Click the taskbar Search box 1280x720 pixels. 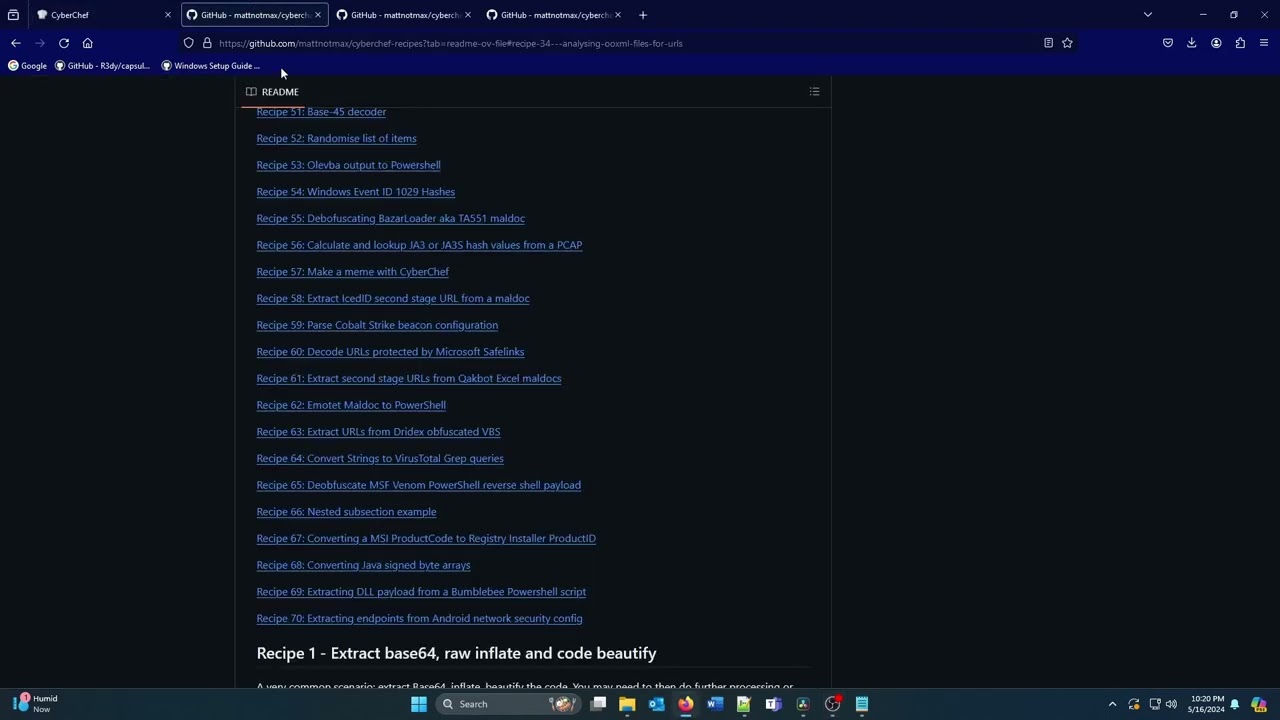click(x=509, y=704)
